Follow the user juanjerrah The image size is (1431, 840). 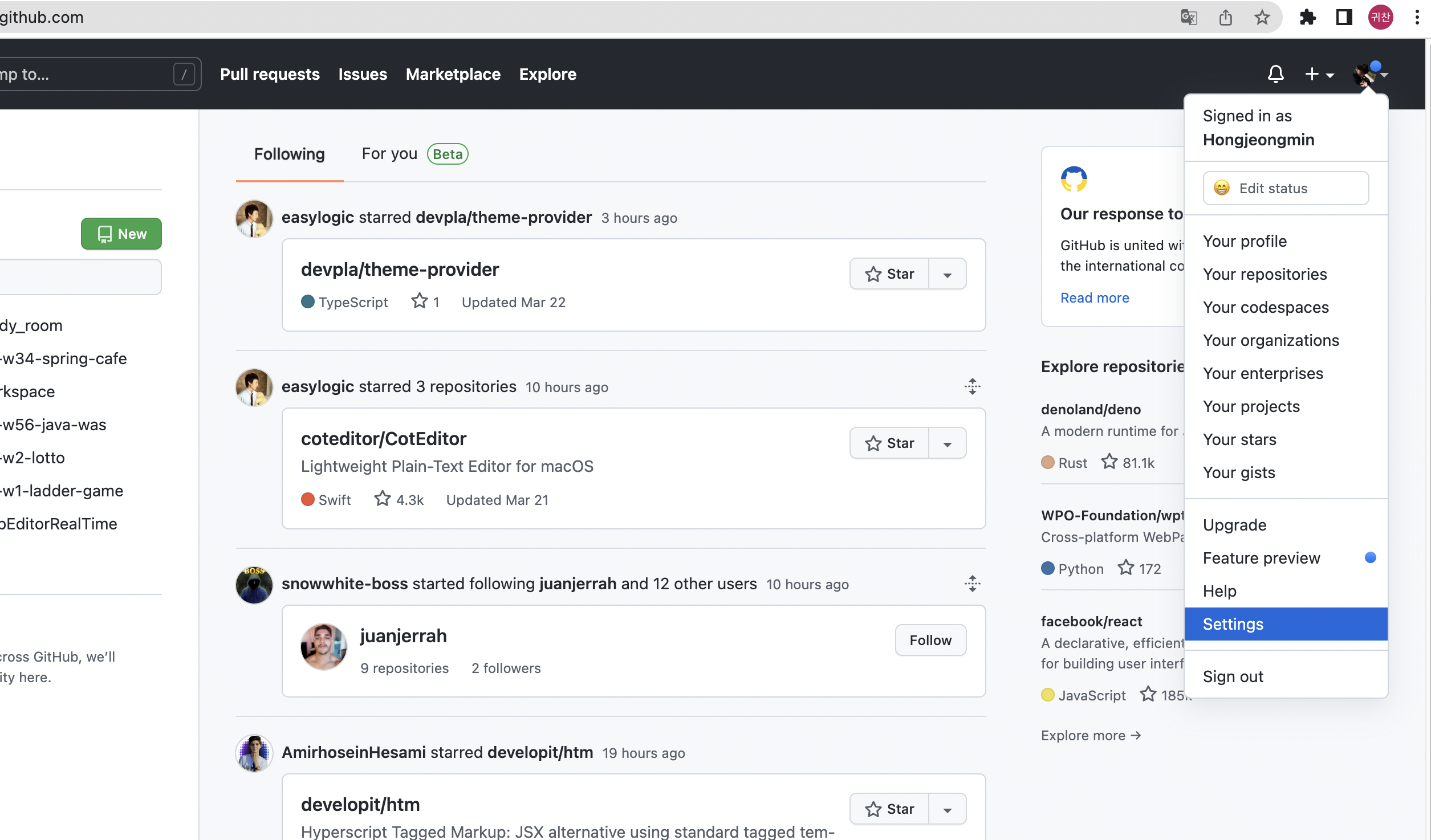pos(930,640)
